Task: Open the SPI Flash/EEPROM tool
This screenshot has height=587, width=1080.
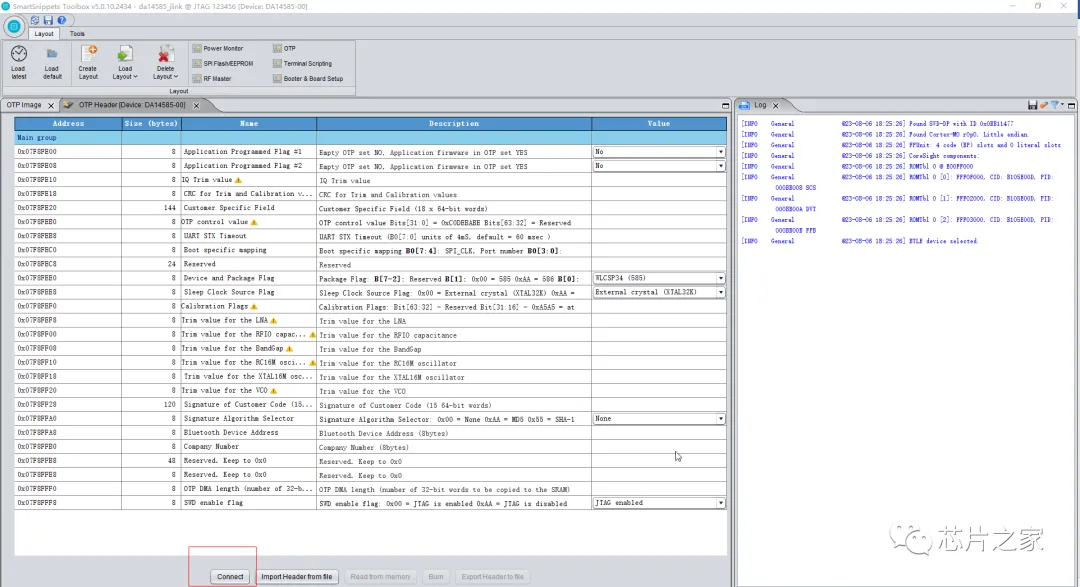Action: click(x=223, y=63)
